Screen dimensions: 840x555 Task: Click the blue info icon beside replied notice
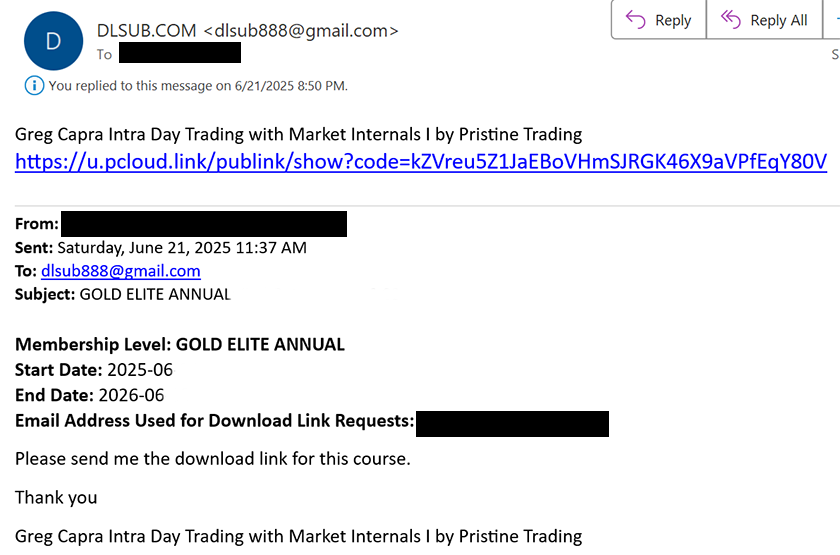pyautogui.click(x=34, y=86)
